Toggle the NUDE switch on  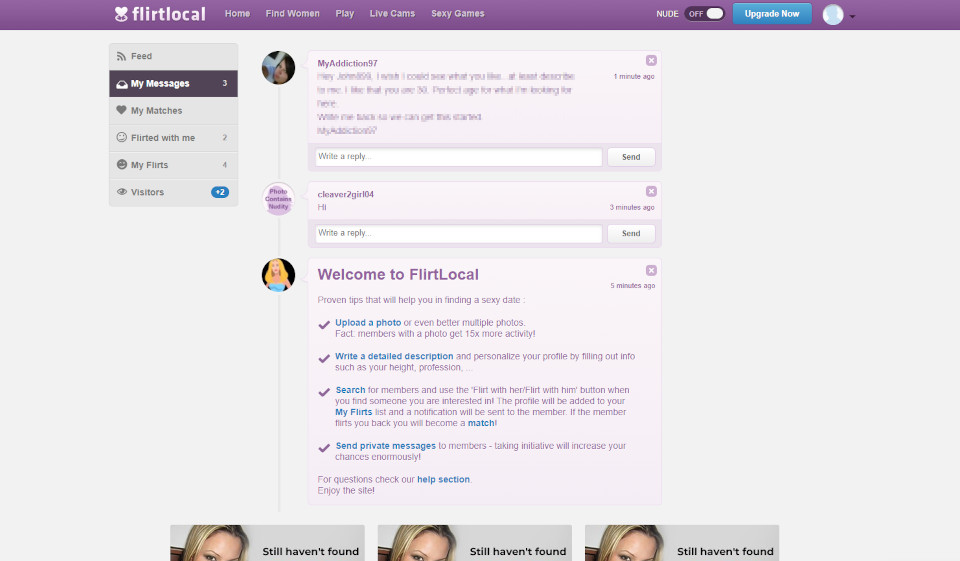tap(705, 14)
